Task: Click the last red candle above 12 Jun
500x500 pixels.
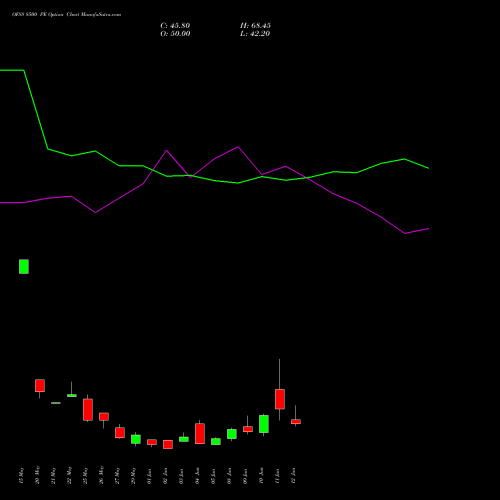Action: click(296, 422)
